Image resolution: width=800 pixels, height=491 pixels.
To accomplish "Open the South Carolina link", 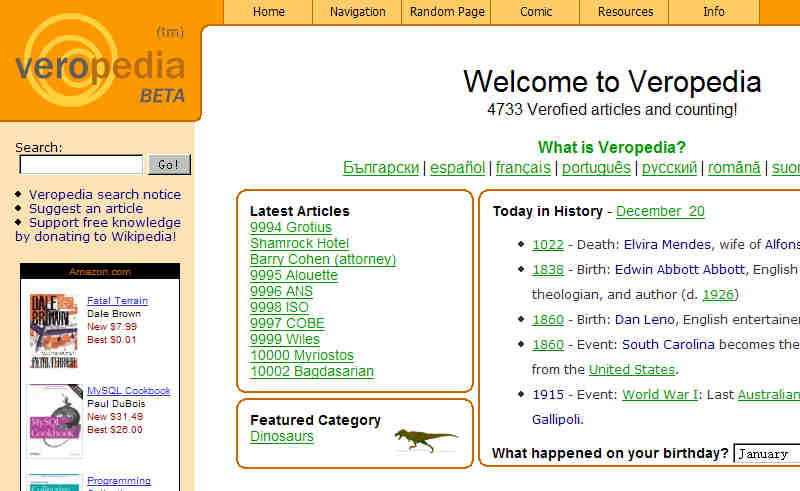I will coord(668,345).
